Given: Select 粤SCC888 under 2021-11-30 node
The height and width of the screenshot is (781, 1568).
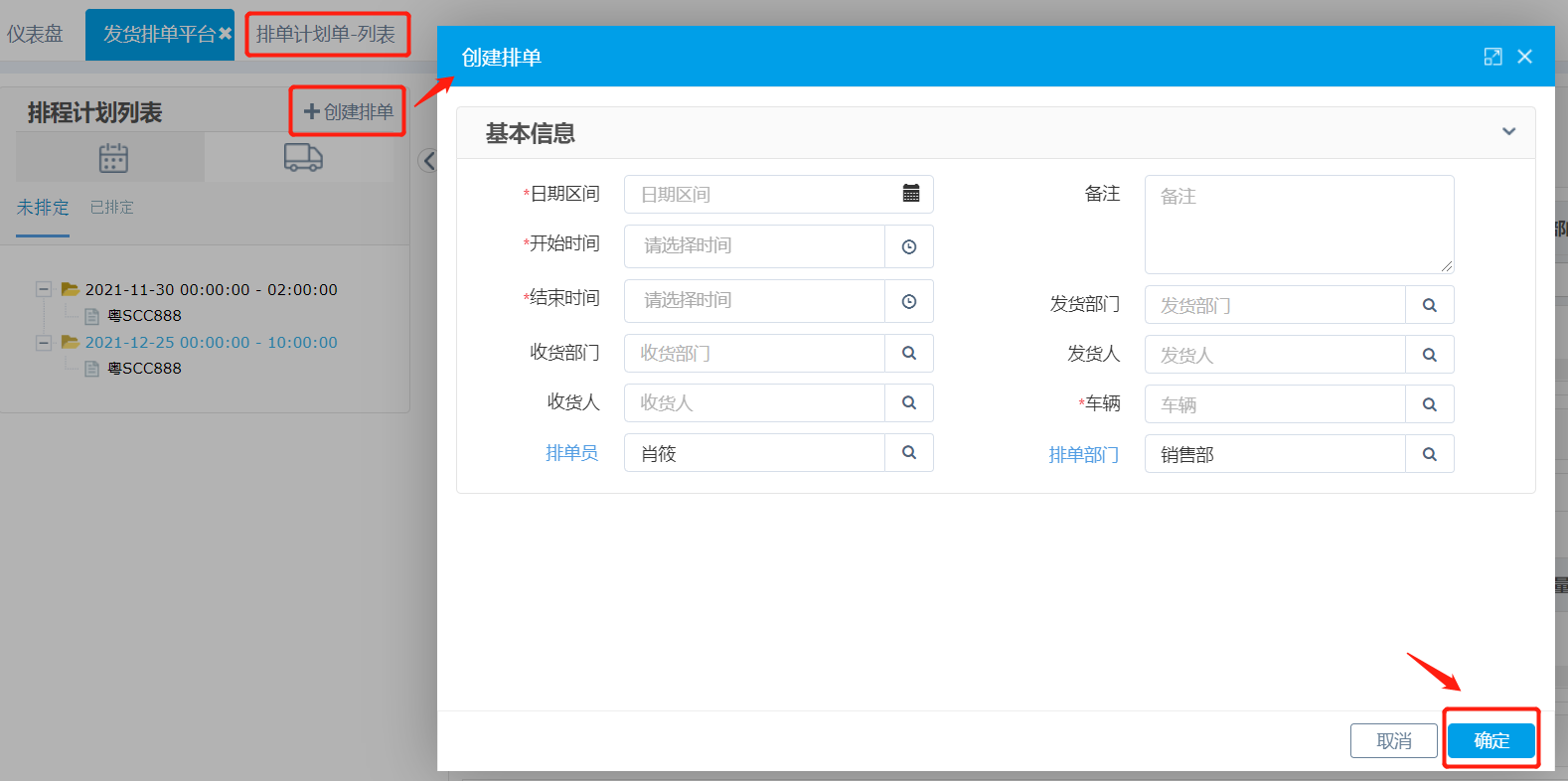Looking at the screenshot, I should pyautogui.click(x=144, y=316).
